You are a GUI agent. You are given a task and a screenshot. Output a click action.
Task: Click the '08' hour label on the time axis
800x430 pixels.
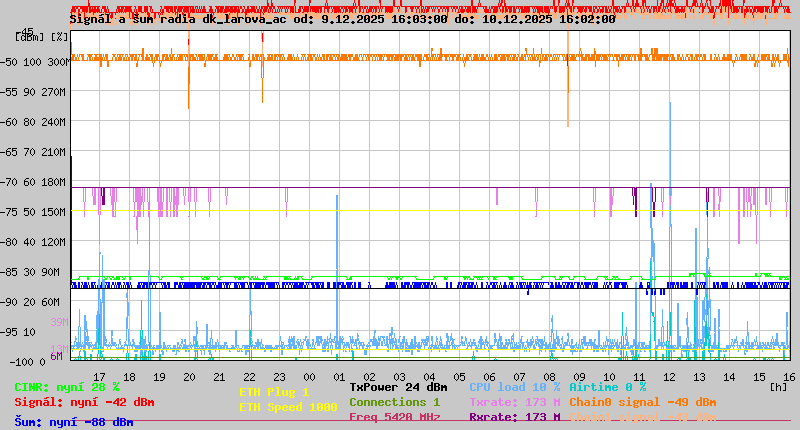click(x=549, y=377)
